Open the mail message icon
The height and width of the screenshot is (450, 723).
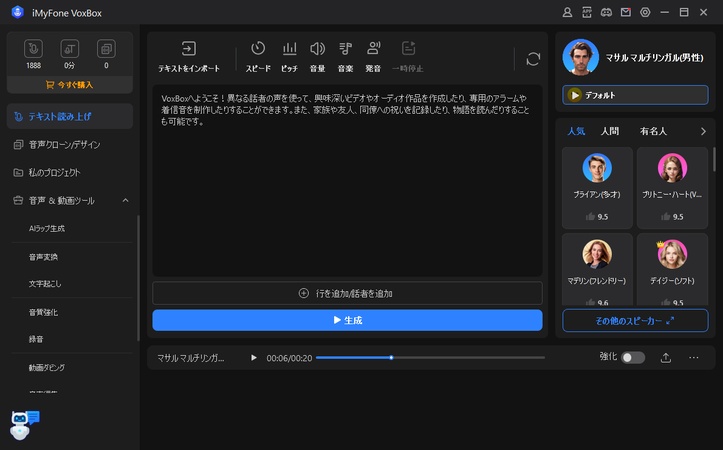coord(626,12)
